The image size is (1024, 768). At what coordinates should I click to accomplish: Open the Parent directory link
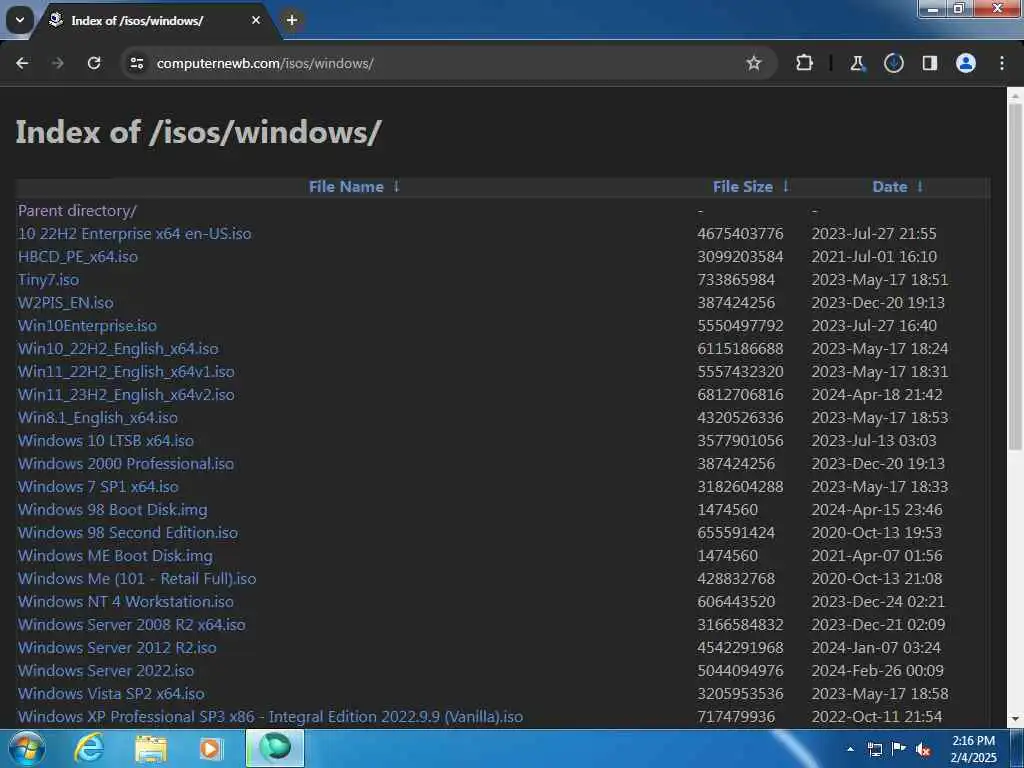click(x=77, y=211)
